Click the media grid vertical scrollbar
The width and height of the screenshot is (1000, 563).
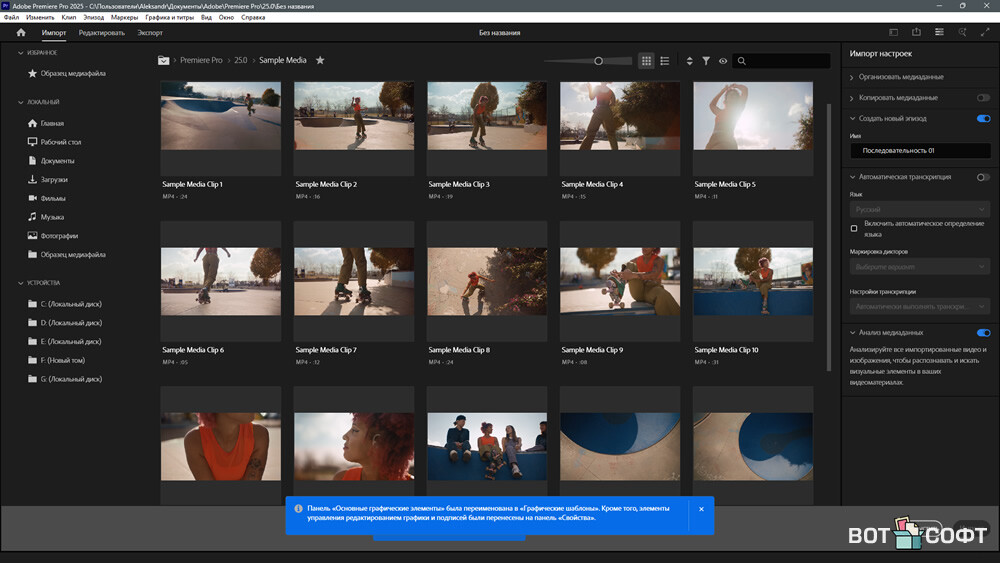tap(829, 236)
